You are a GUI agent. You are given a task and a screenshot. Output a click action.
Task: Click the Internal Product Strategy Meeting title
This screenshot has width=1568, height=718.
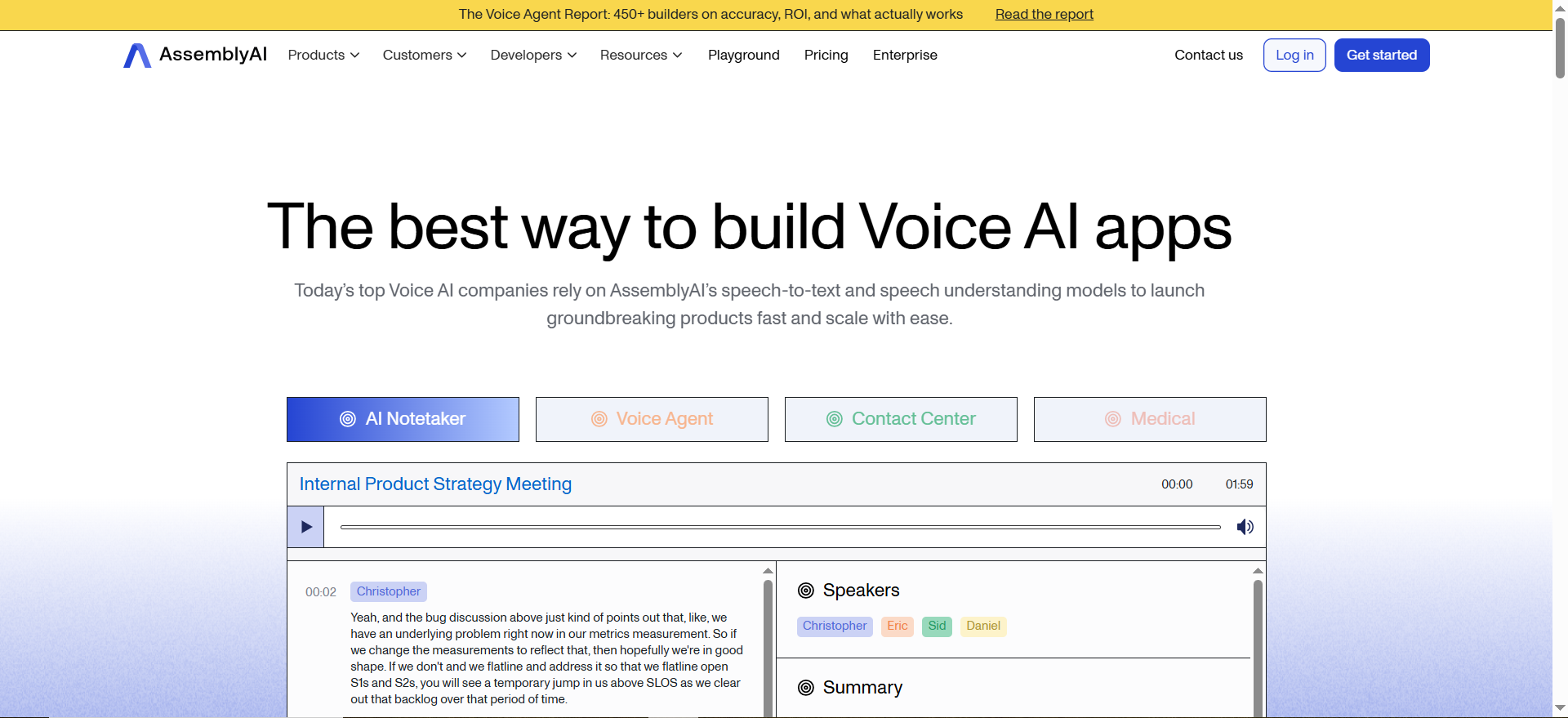click(x=435, y=484)
